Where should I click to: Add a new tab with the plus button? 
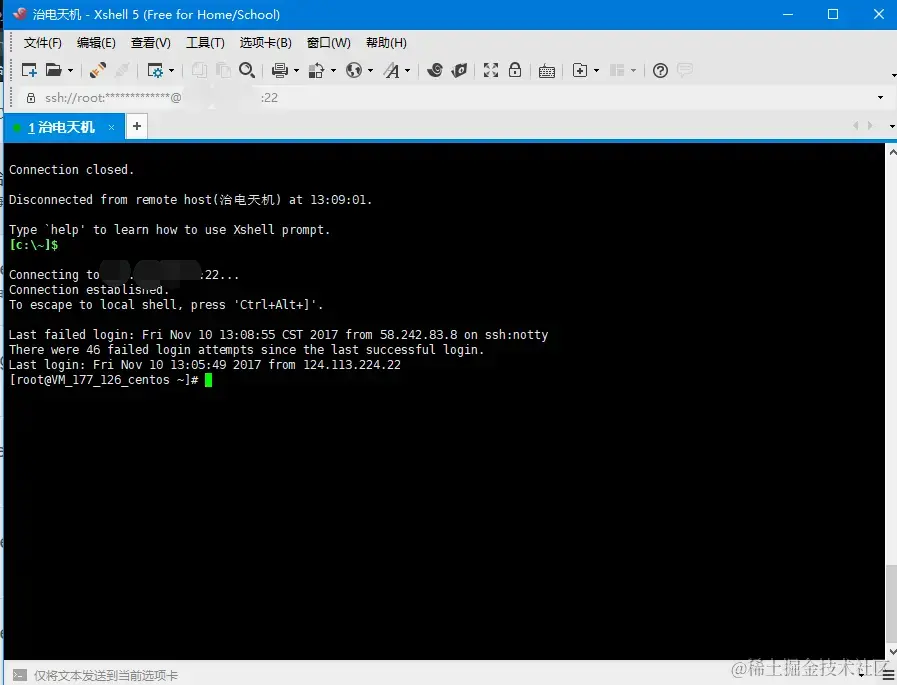tap(137, 126)
